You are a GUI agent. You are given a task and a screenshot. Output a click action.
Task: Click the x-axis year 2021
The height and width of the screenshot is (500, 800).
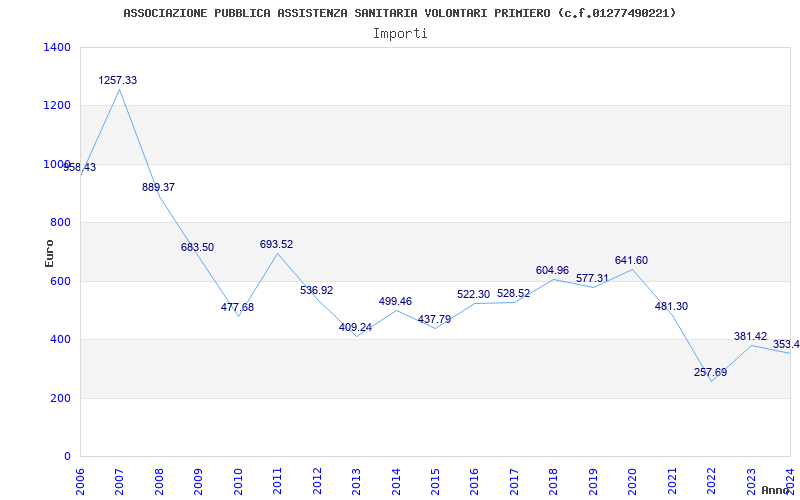pos(672,481)
